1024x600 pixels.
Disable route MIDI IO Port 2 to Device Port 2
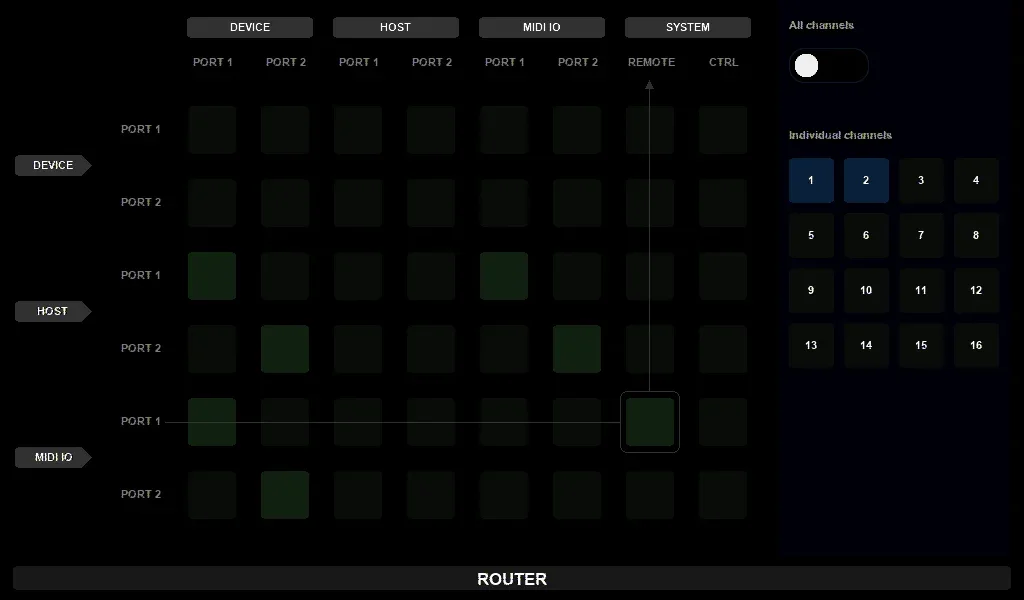pyautogui.click(x=285, y=495)
